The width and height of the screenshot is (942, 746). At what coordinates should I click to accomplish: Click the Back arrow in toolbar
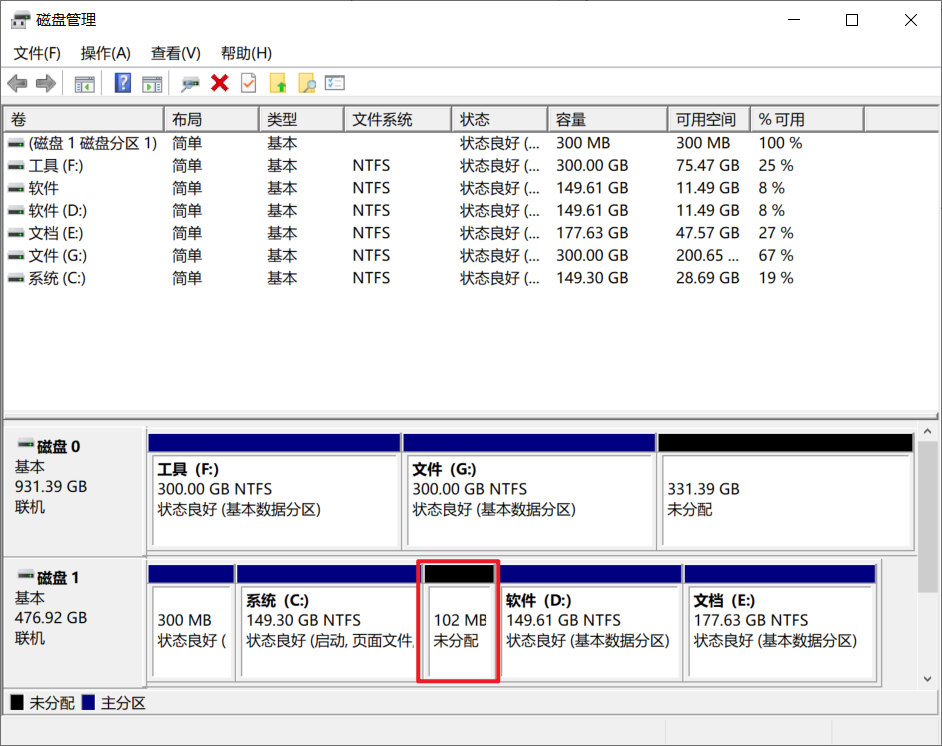17,84
